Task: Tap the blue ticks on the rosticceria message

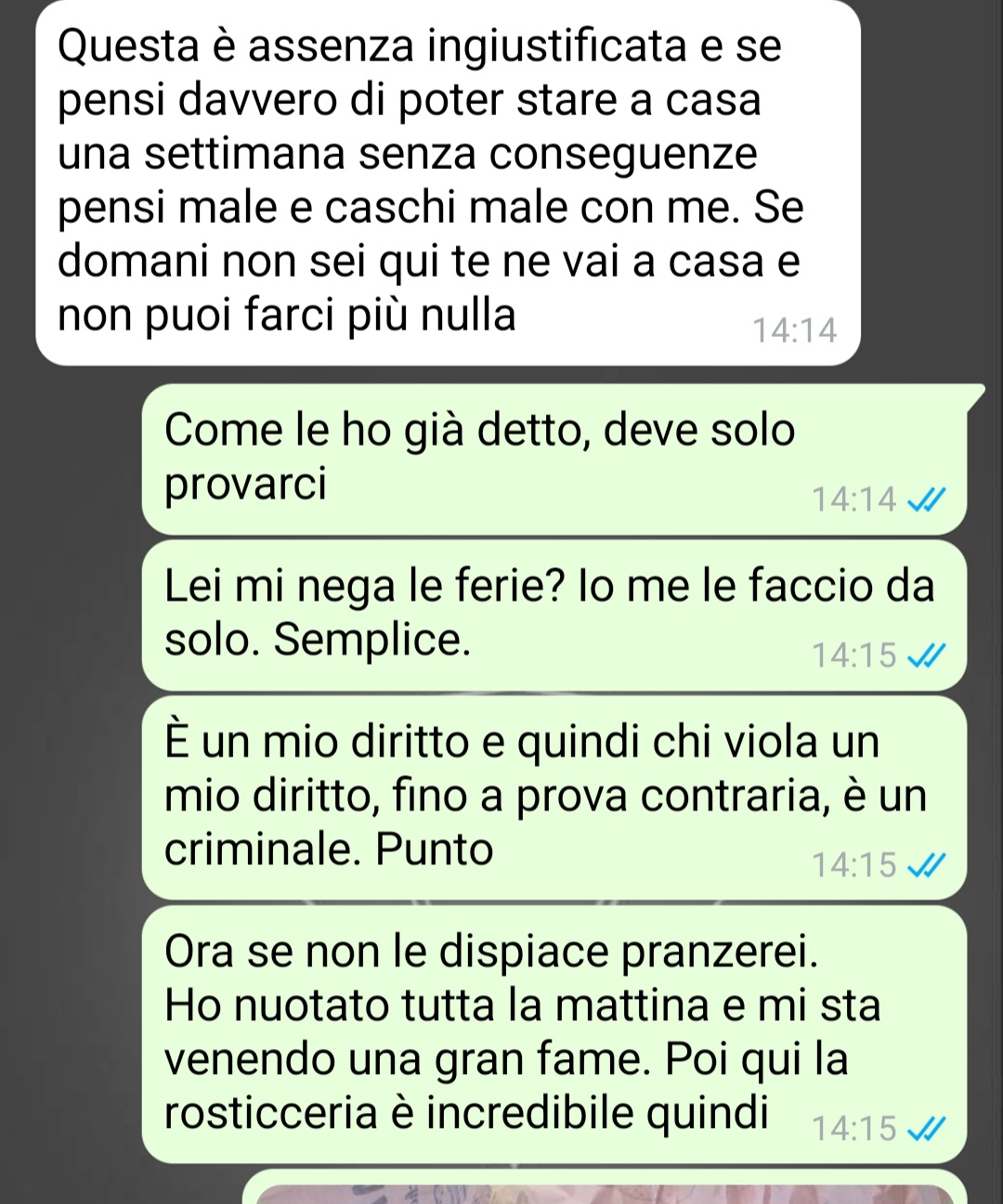Action: pos(926,1129)
